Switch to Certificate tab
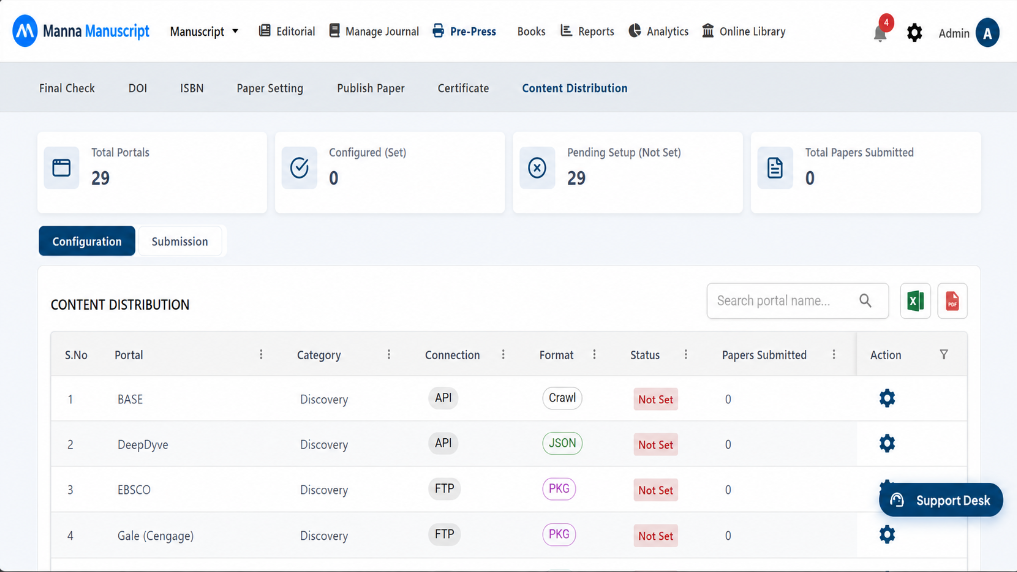The image size is (1017, 572). 463,88
